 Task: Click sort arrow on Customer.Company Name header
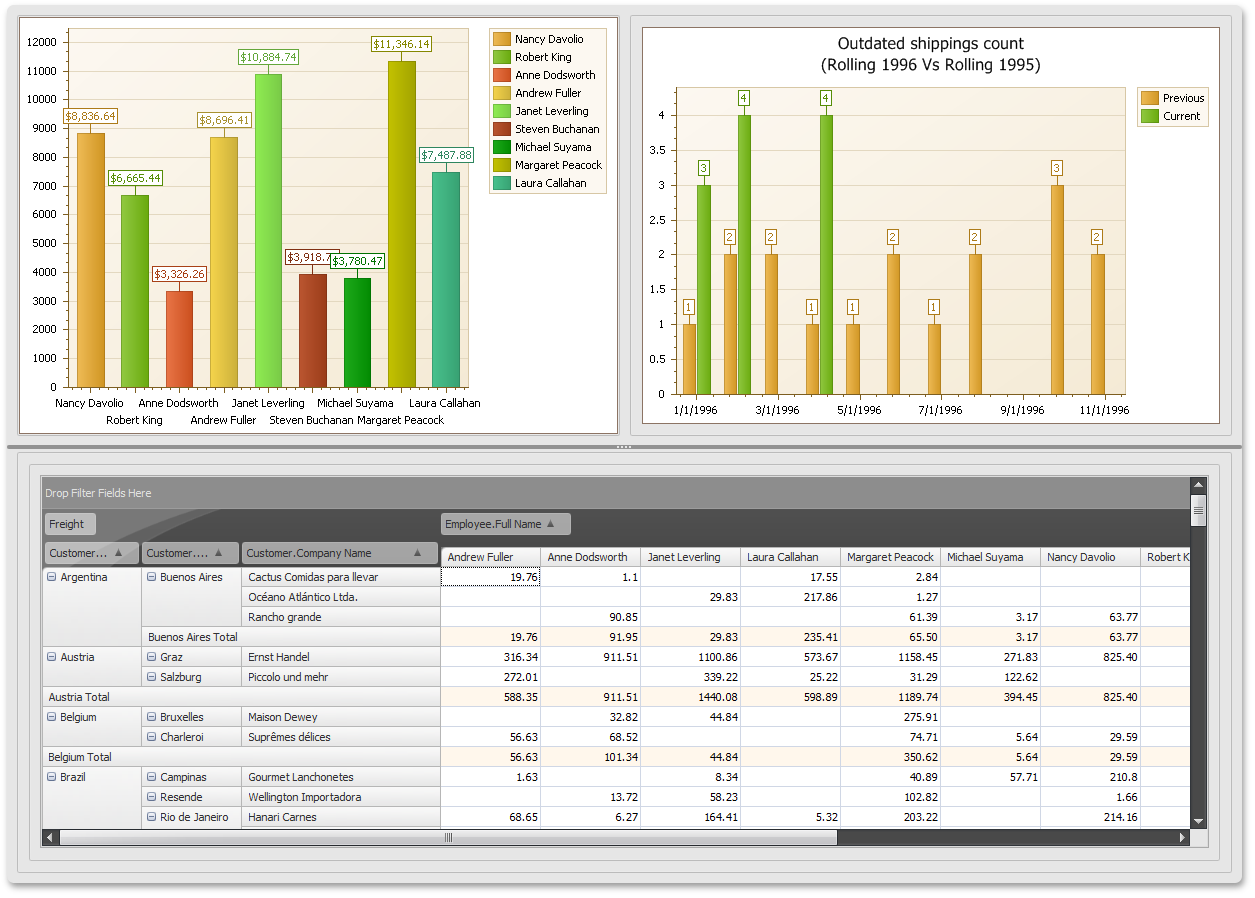(418, 553)
